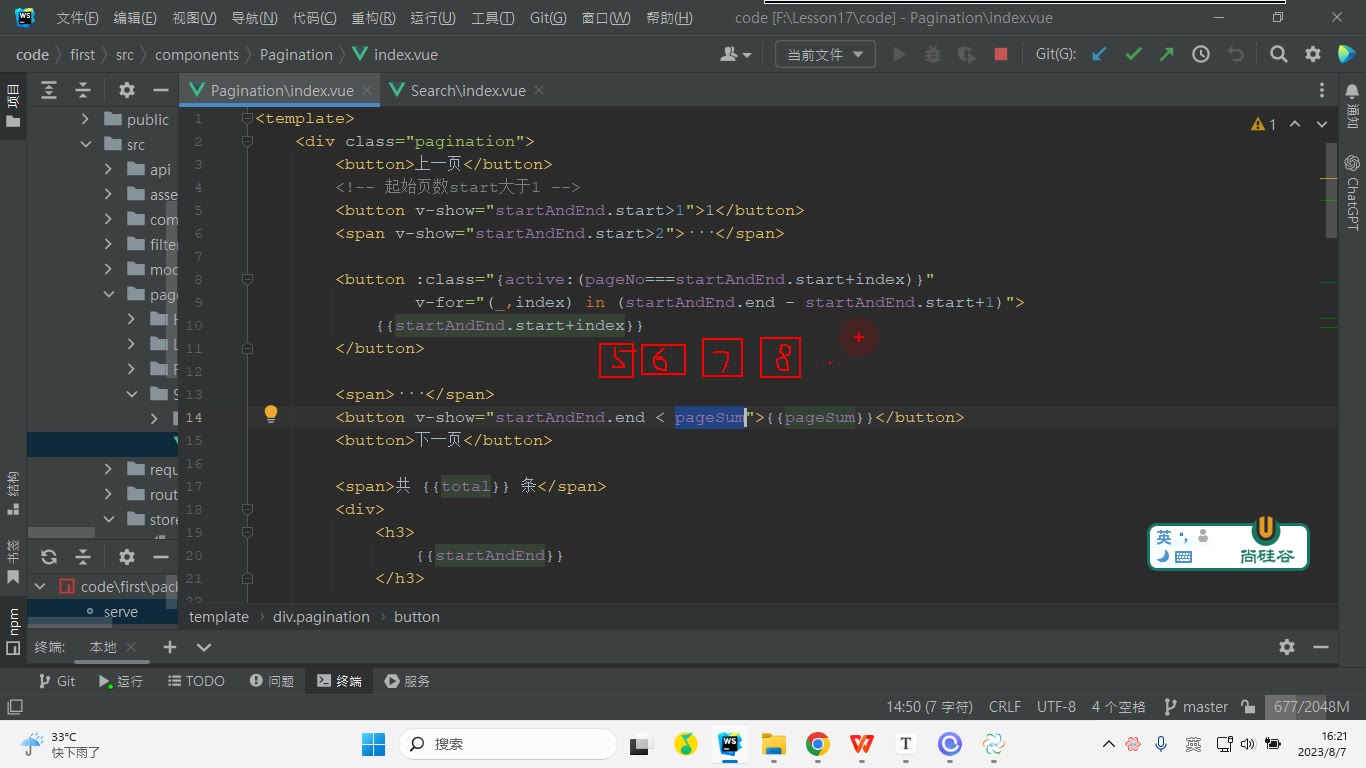Open Chrome from the Windows taskbar
This screenshot has height=768, width=1366.
(818, 744)
